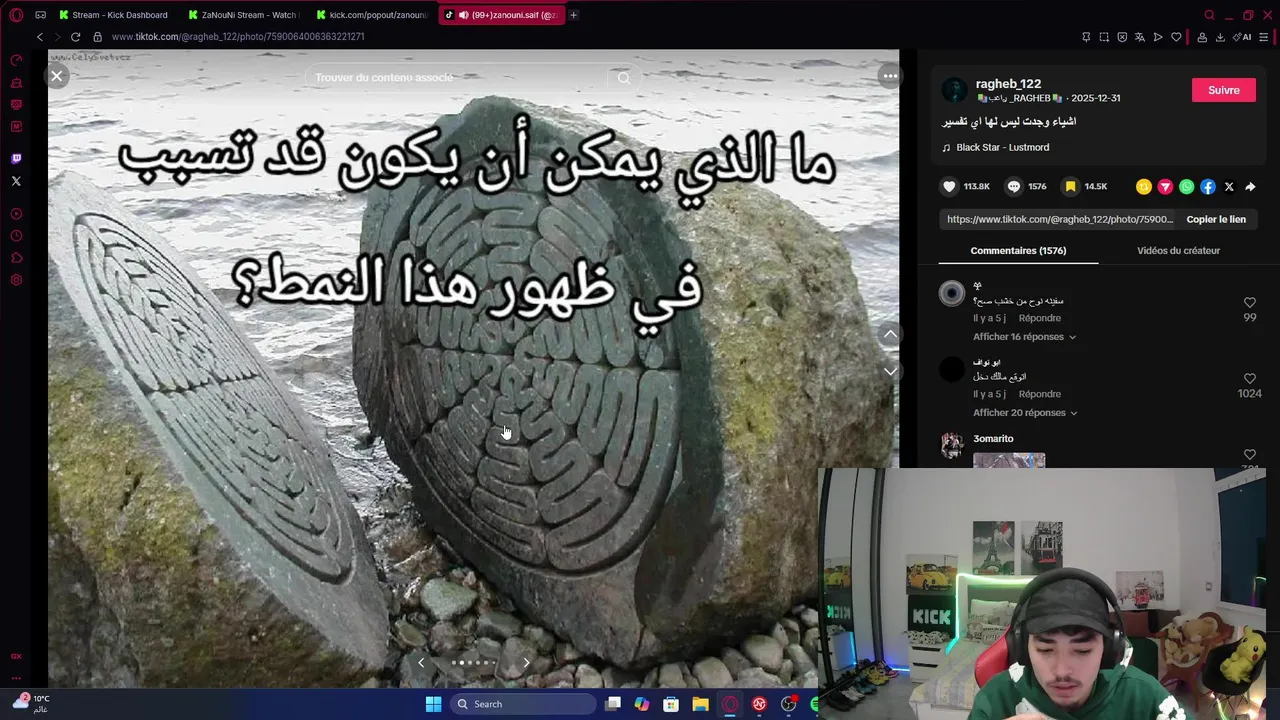Like the post with the heart icon
Screen dimensions: 1280x720
click(x=949, y=187)
